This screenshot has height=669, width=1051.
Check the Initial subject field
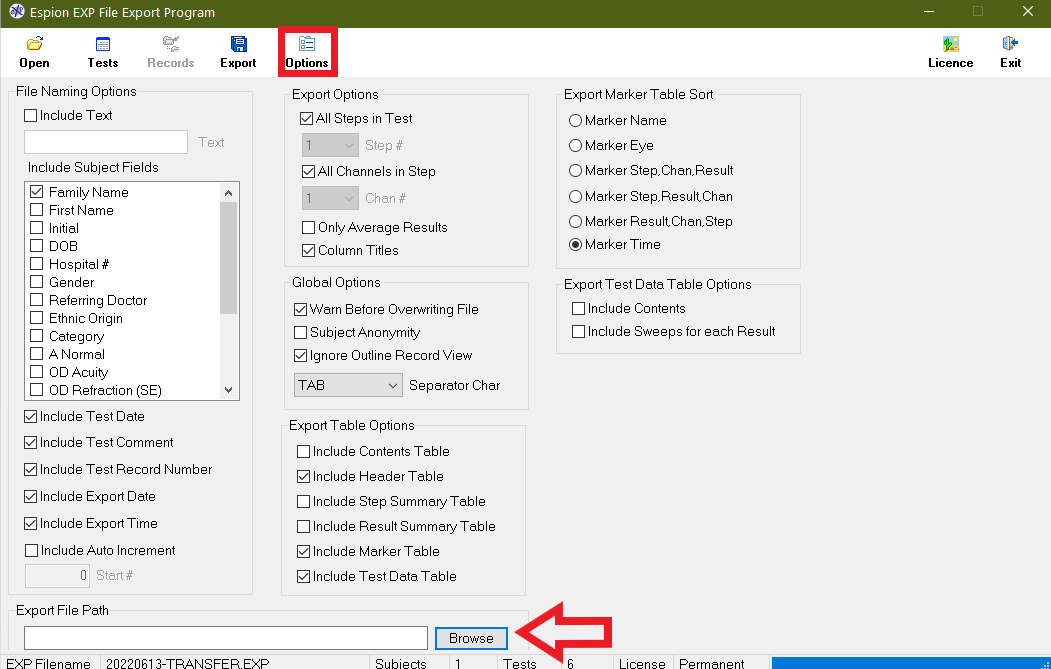[37, 228]
